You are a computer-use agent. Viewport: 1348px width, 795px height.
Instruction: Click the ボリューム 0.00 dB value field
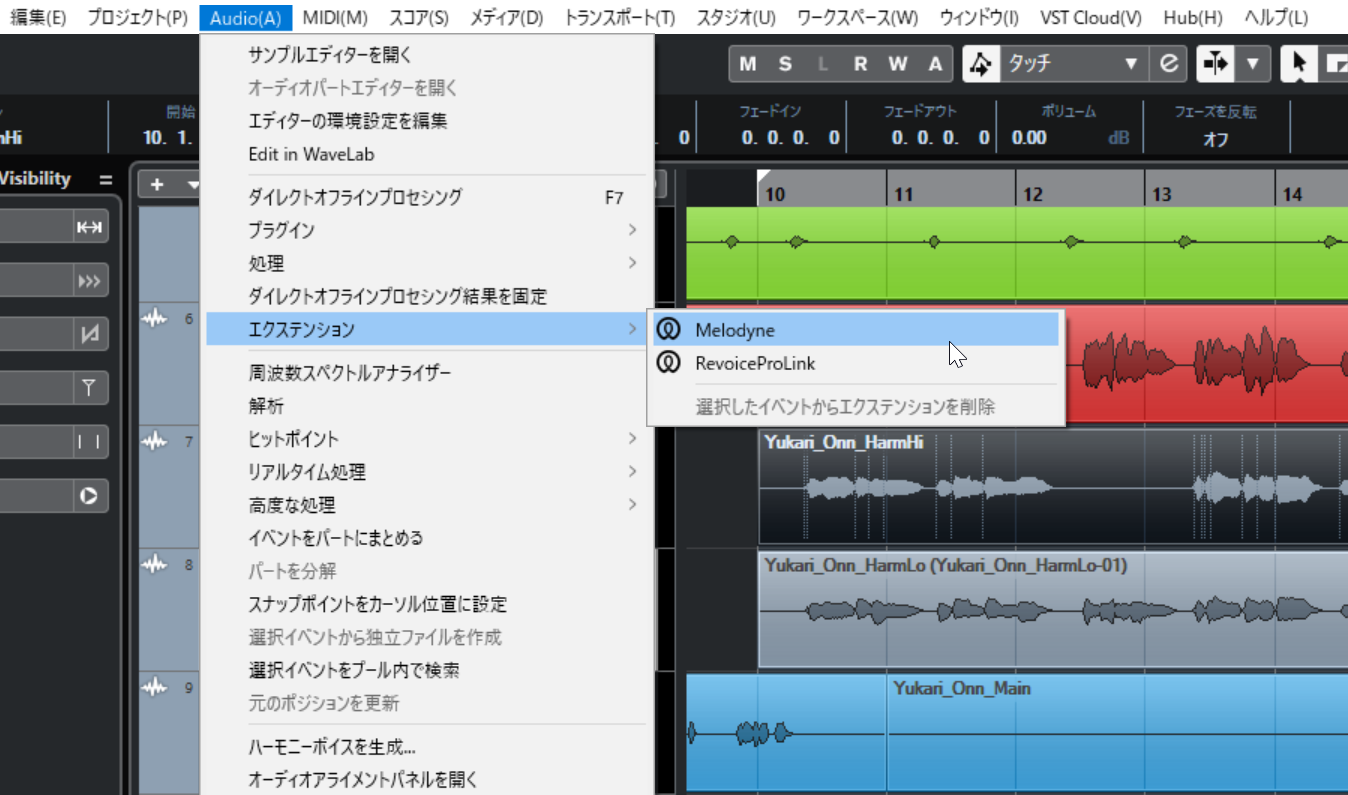[x=1071, y=139]
